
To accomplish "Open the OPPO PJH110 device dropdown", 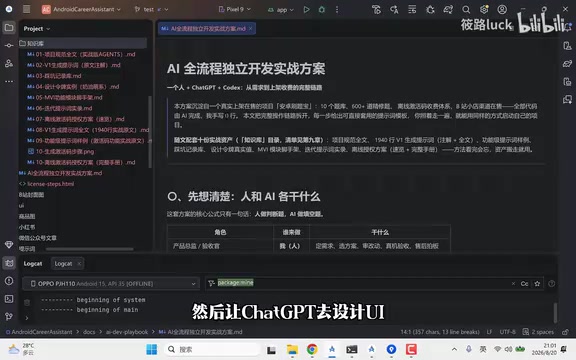I will click(x=111, y=284).
